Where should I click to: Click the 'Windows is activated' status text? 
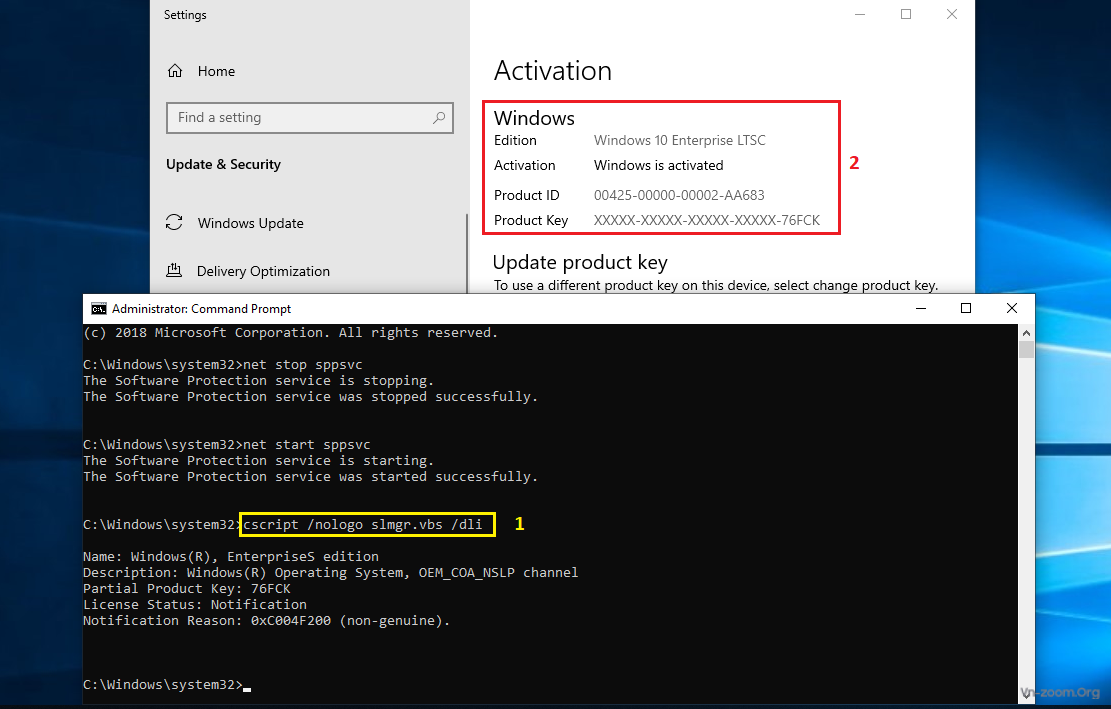(x=658, y=165)
